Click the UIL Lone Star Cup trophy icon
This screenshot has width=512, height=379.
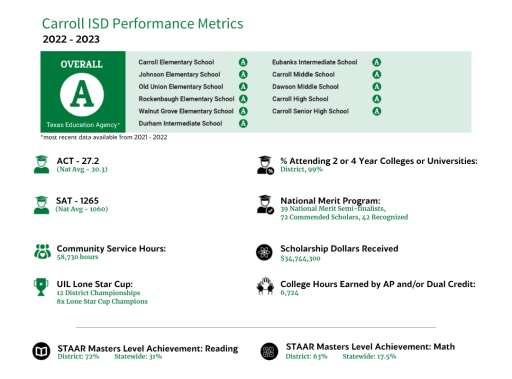[x=41, y=287]
